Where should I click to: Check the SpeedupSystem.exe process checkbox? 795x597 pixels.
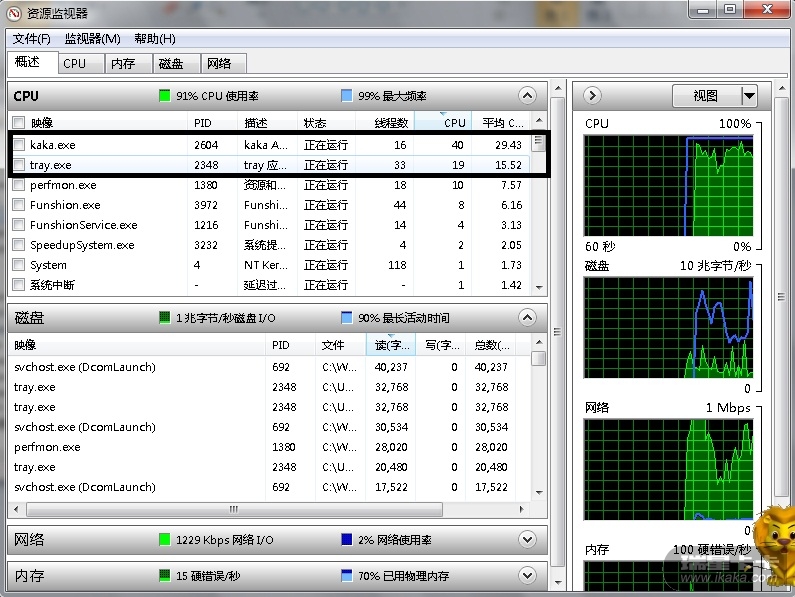pos(19,244)
